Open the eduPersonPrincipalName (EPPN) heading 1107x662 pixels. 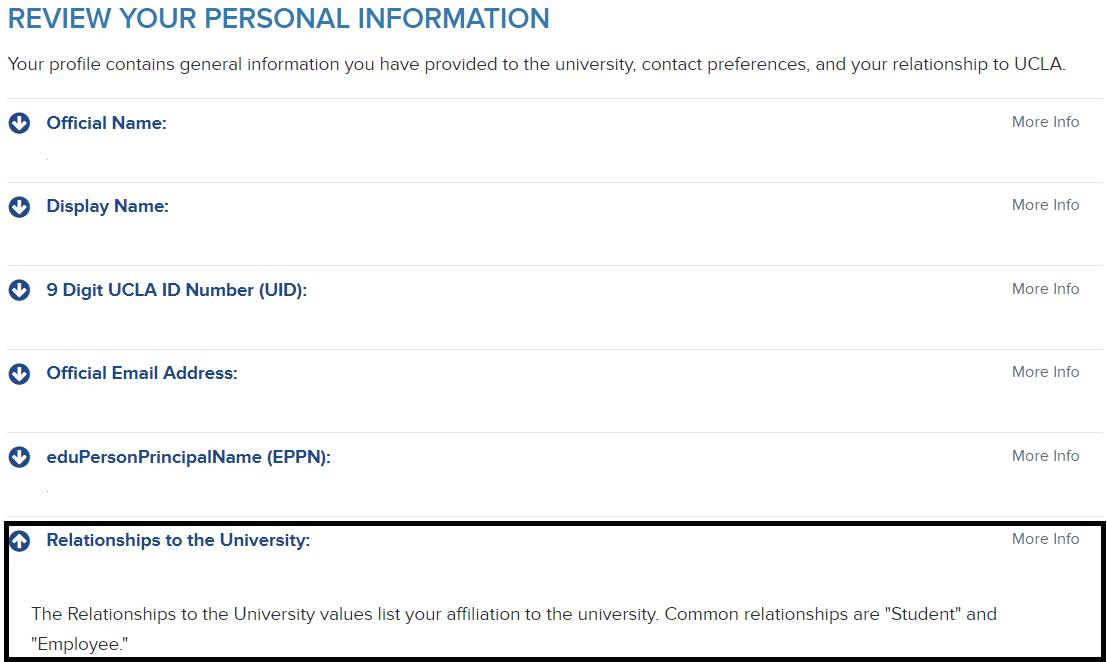click(x=188, y=457)
